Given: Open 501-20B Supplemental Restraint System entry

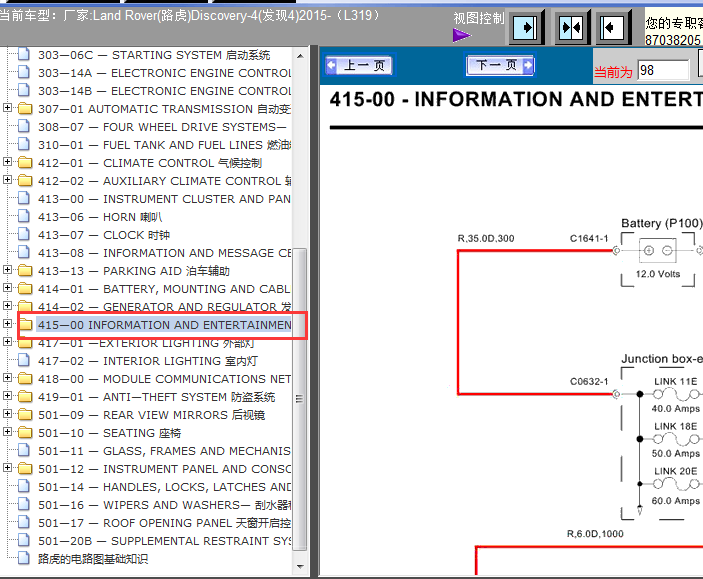Looking at the screenshot, I should tap(164, 541).
